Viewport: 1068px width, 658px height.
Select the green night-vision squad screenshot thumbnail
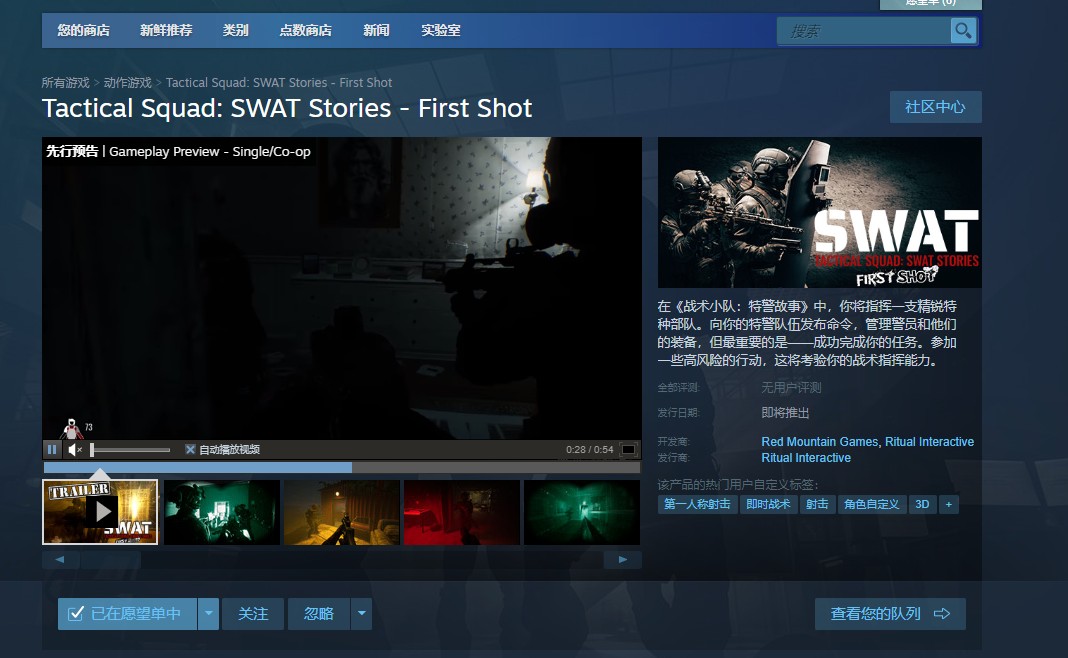221,512
